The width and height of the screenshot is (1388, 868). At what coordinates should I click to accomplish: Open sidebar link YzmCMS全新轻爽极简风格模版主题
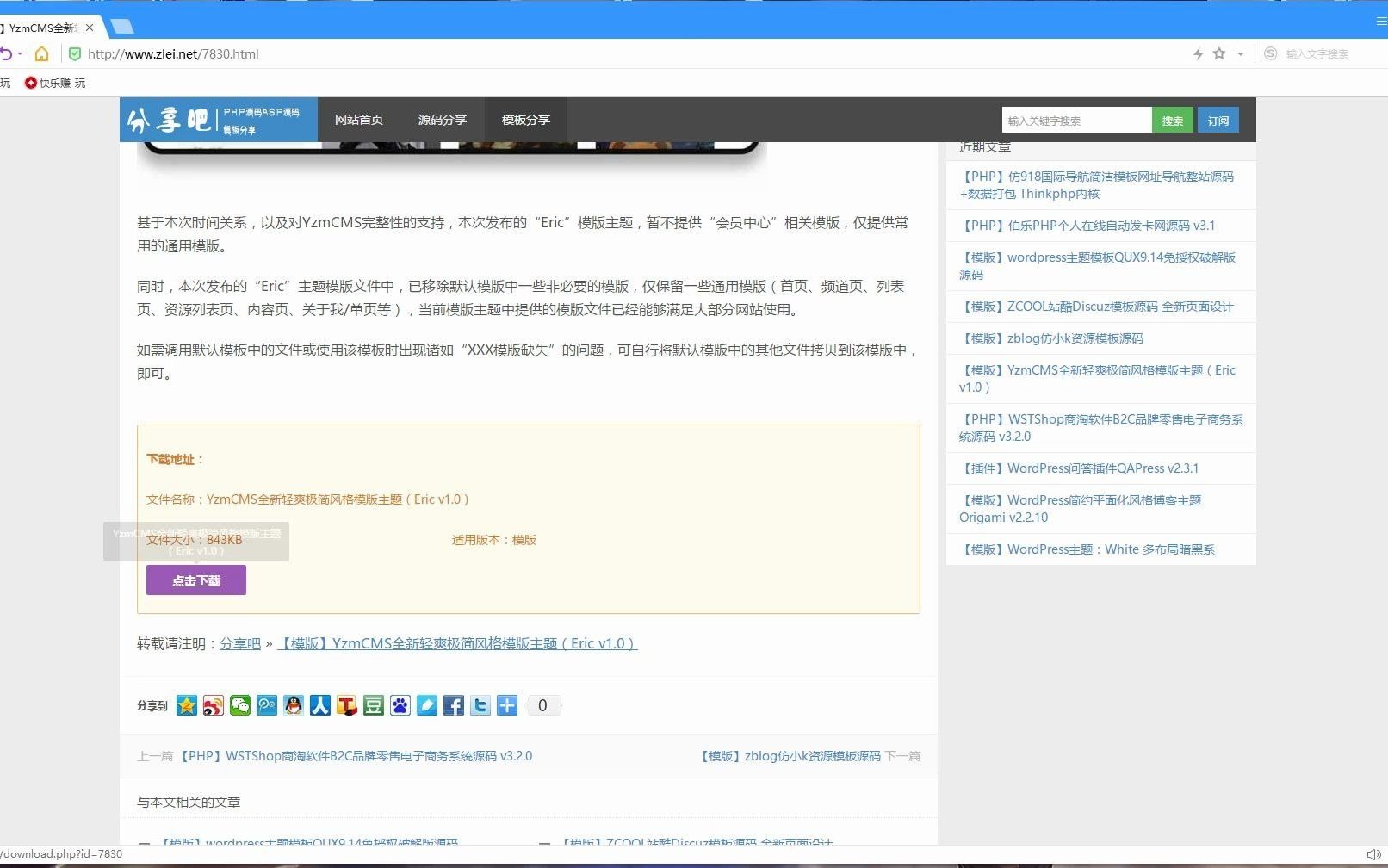(x=1098, y=379)
